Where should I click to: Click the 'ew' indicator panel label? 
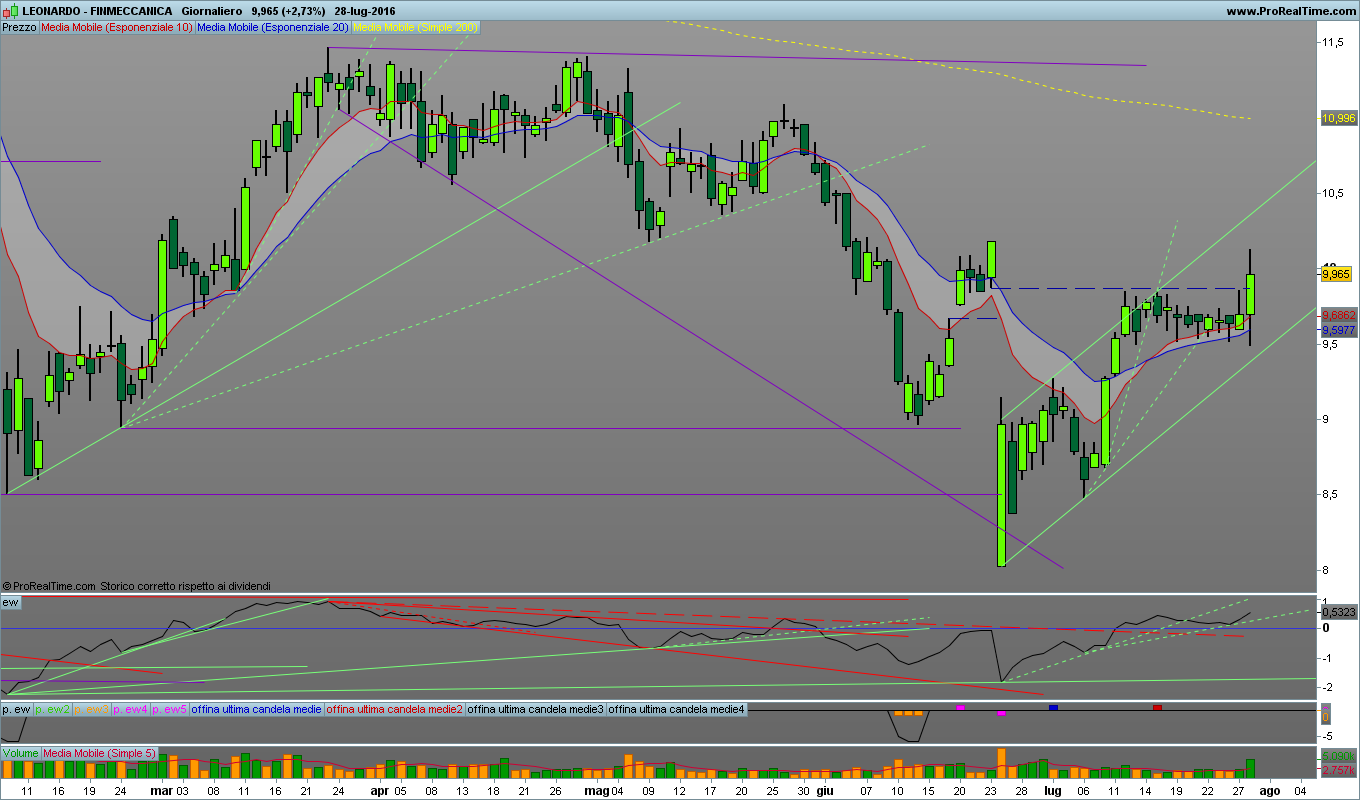11,603
